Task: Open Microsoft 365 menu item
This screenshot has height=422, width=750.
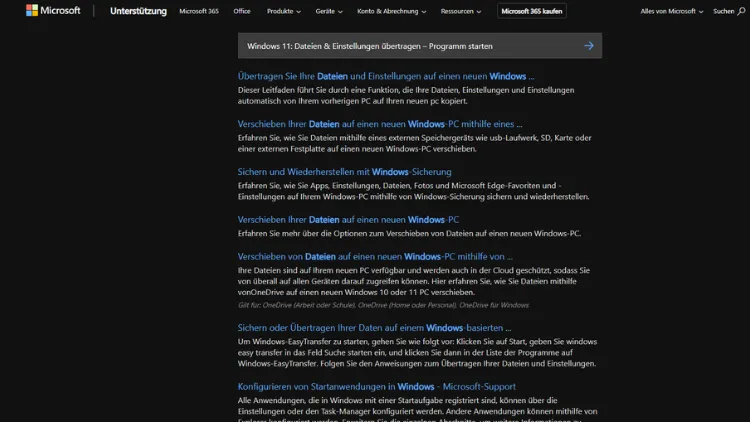Action: click(x=199, y=11)
